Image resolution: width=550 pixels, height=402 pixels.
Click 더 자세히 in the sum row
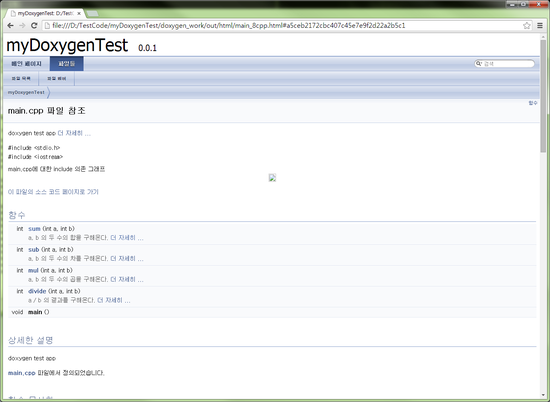pos(127,238)
